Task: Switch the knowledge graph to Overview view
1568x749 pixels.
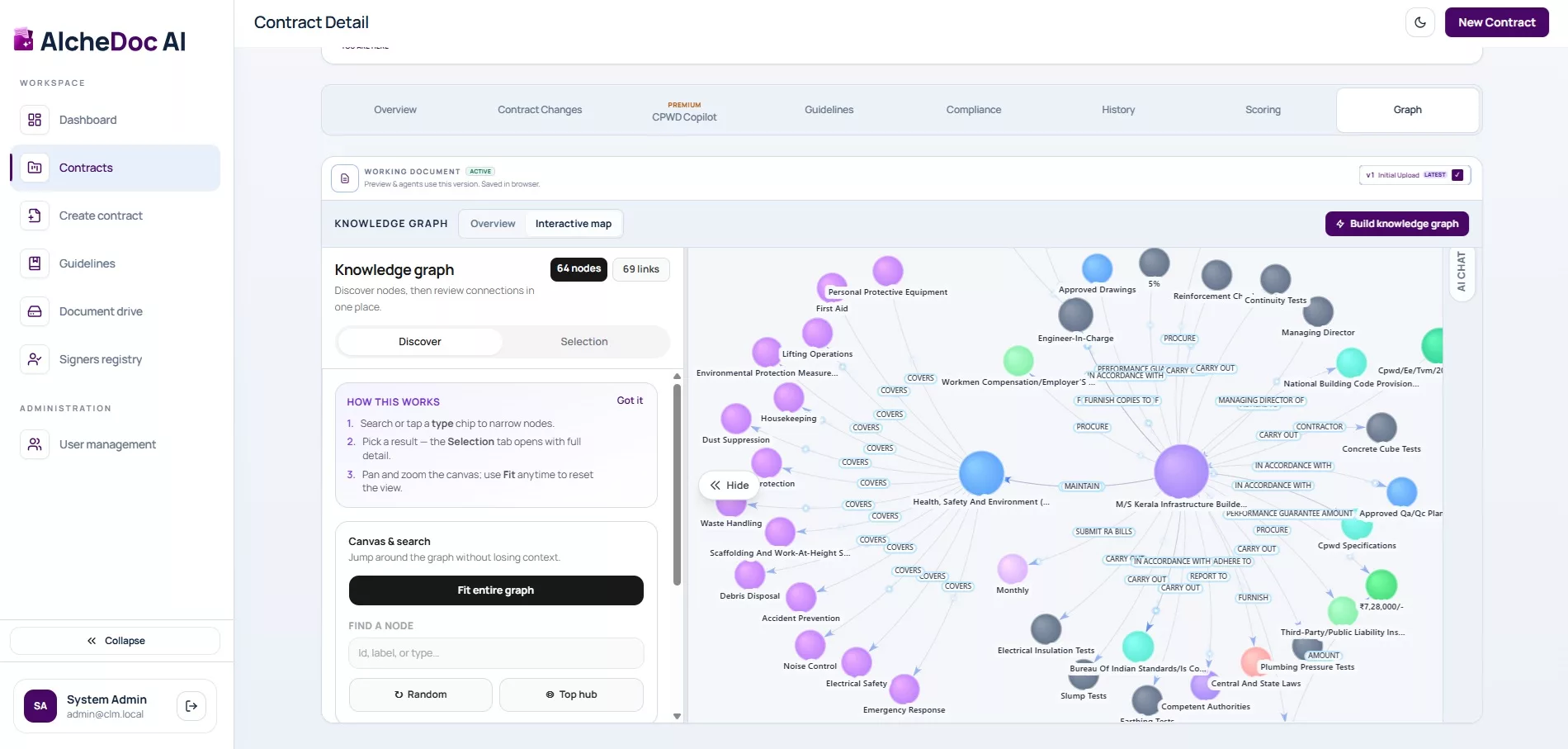Action: (x=493, y=224)
